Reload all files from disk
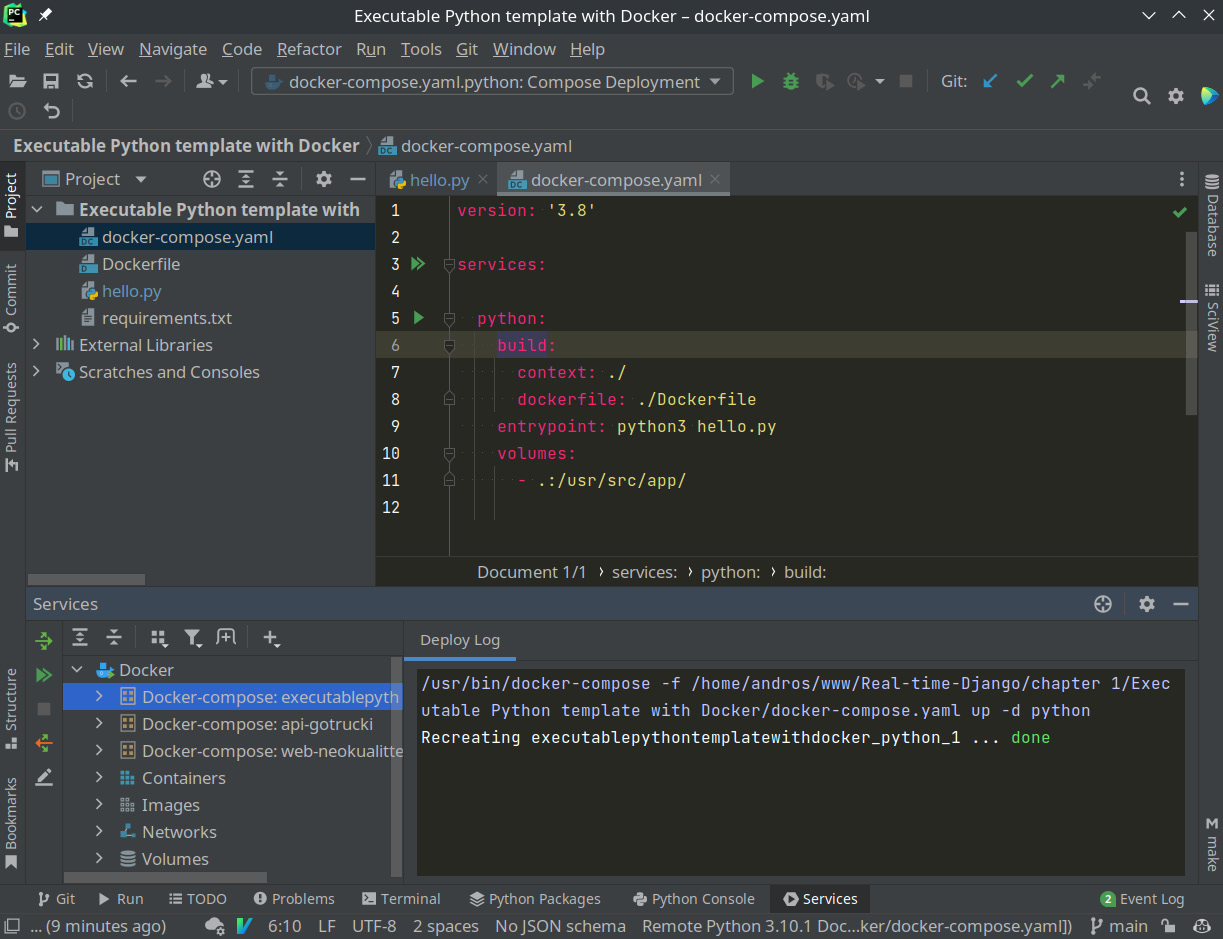This screenshot has width=1223, height=939. coord(85,82)
